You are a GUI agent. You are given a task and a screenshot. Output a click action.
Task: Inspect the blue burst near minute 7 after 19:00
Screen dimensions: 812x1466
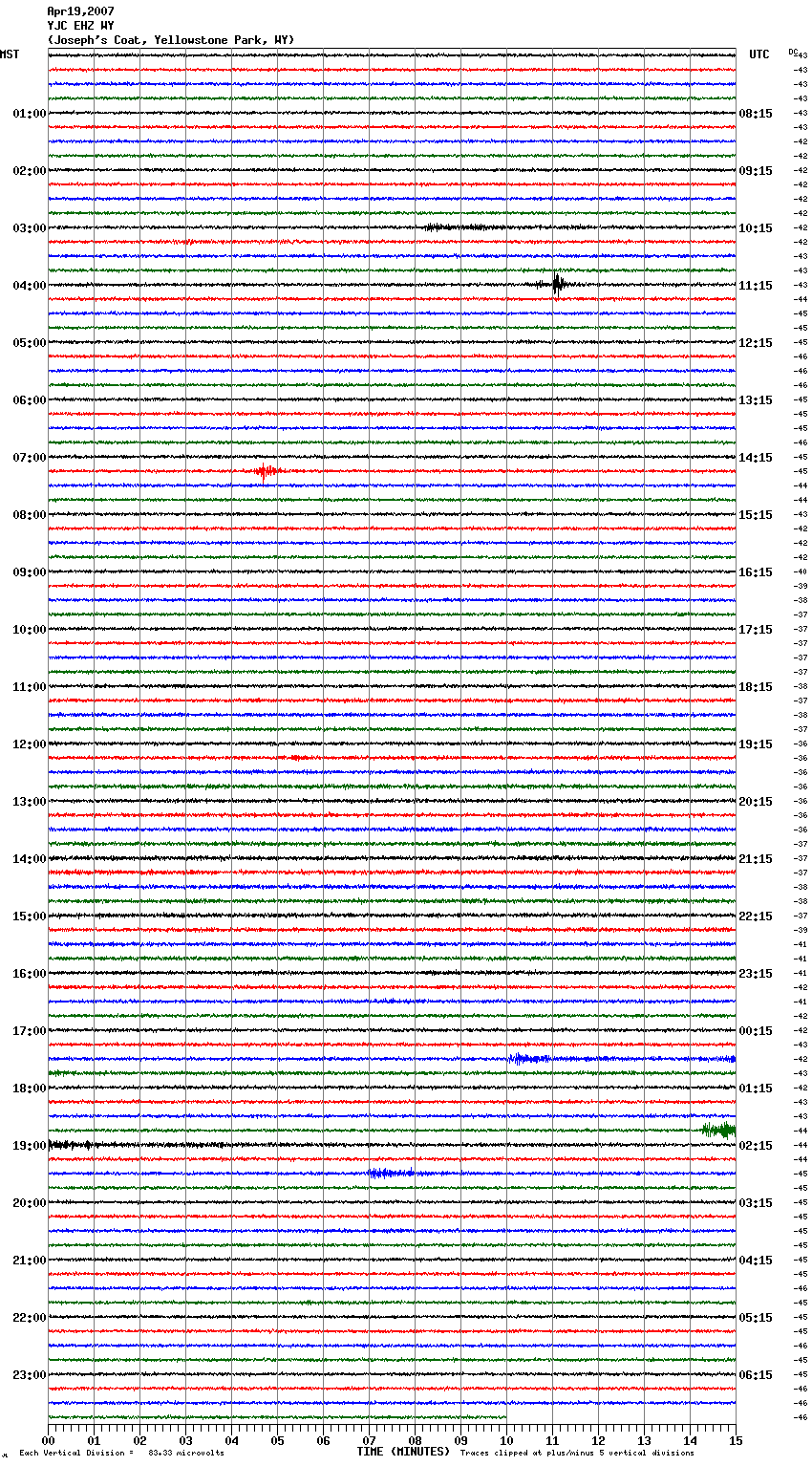[x=391, y=1173]
